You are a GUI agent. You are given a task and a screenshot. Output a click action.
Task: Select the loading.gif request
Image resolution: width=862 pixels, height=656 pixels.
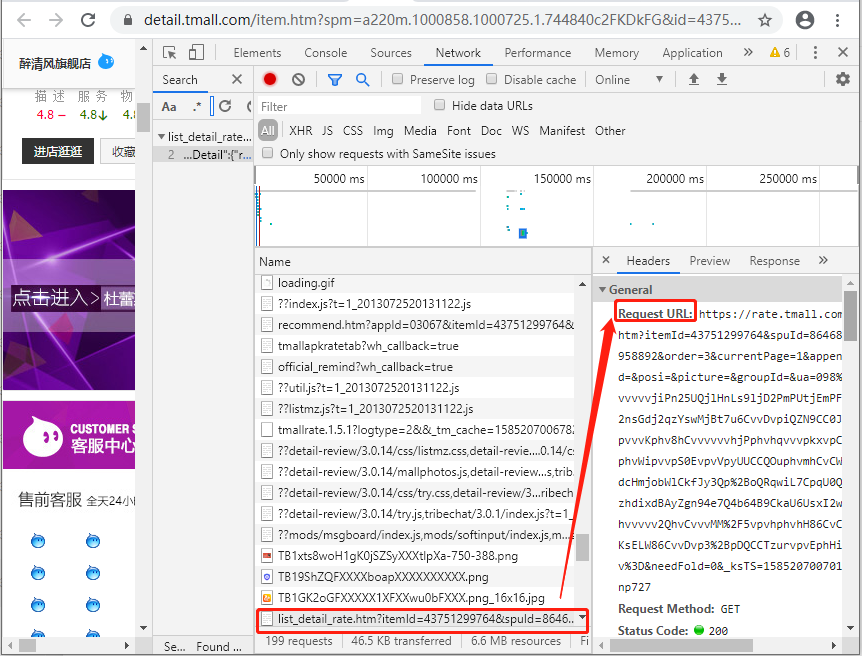point(417,283)
